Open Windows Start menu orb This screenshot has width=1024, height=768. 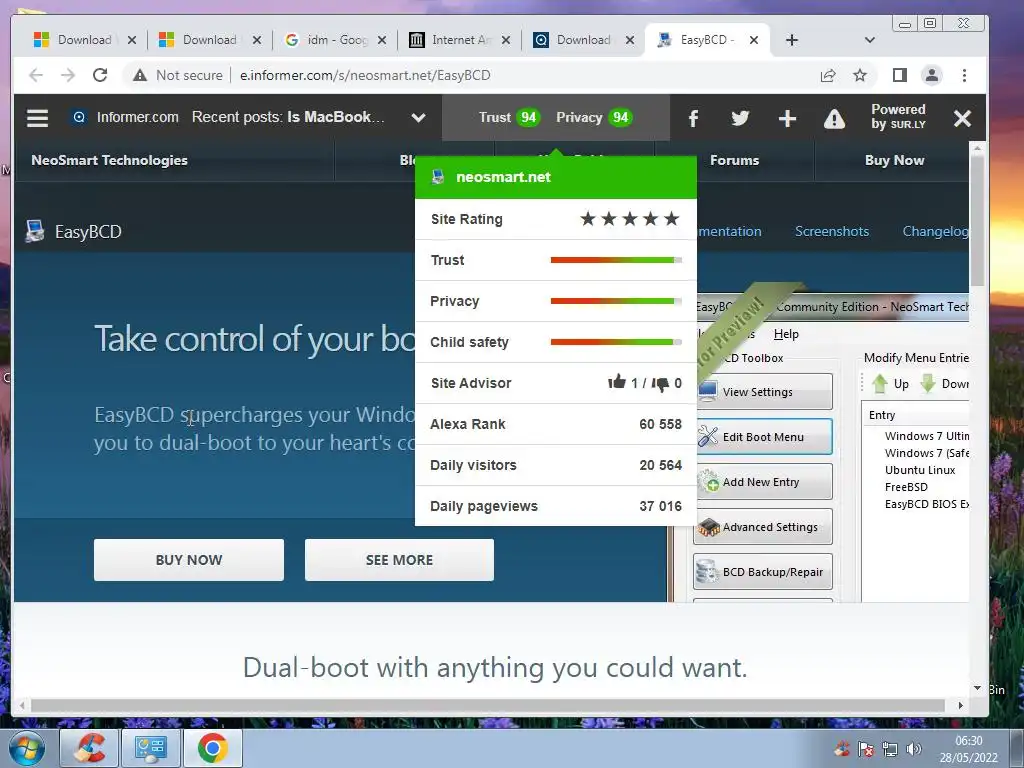coord(26,748)
